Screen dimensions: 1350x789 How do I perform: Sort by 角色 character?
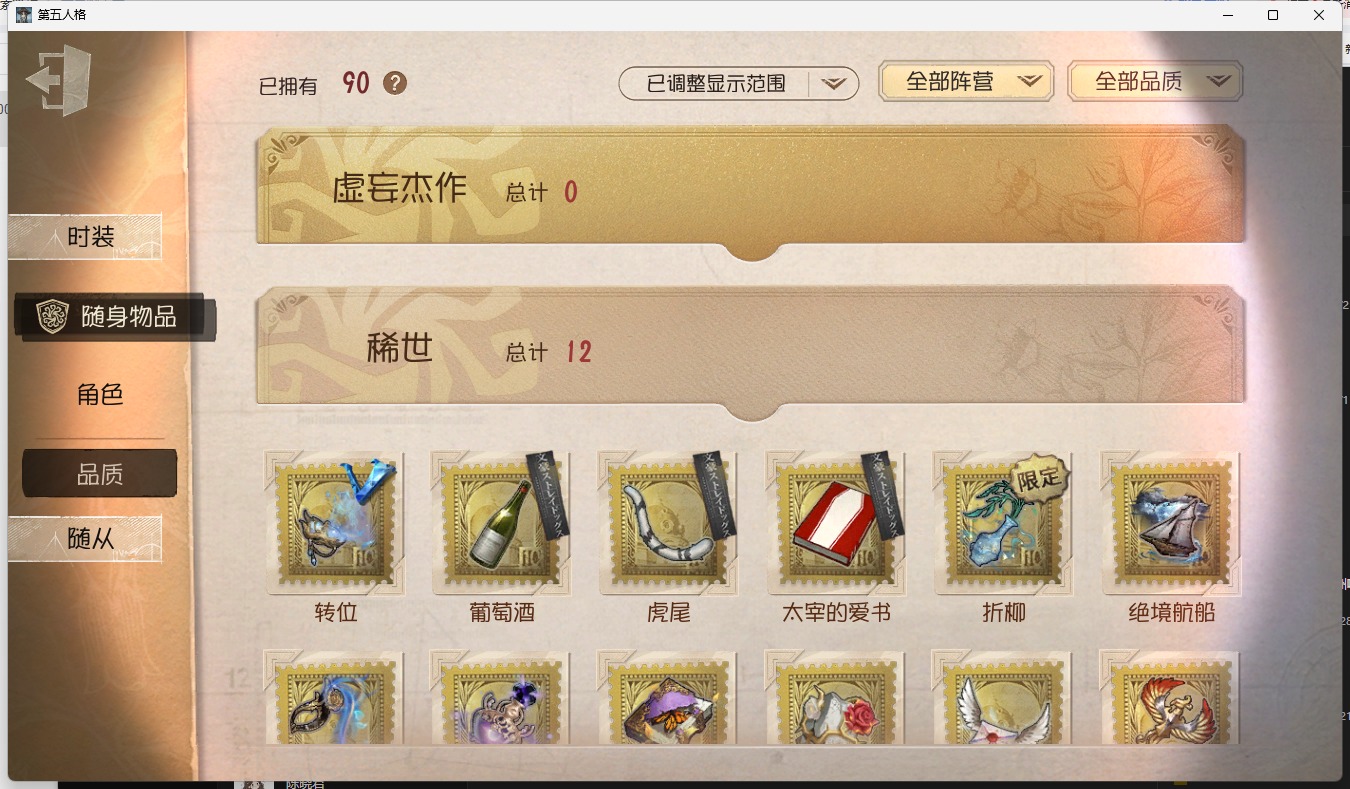[100, 394]
